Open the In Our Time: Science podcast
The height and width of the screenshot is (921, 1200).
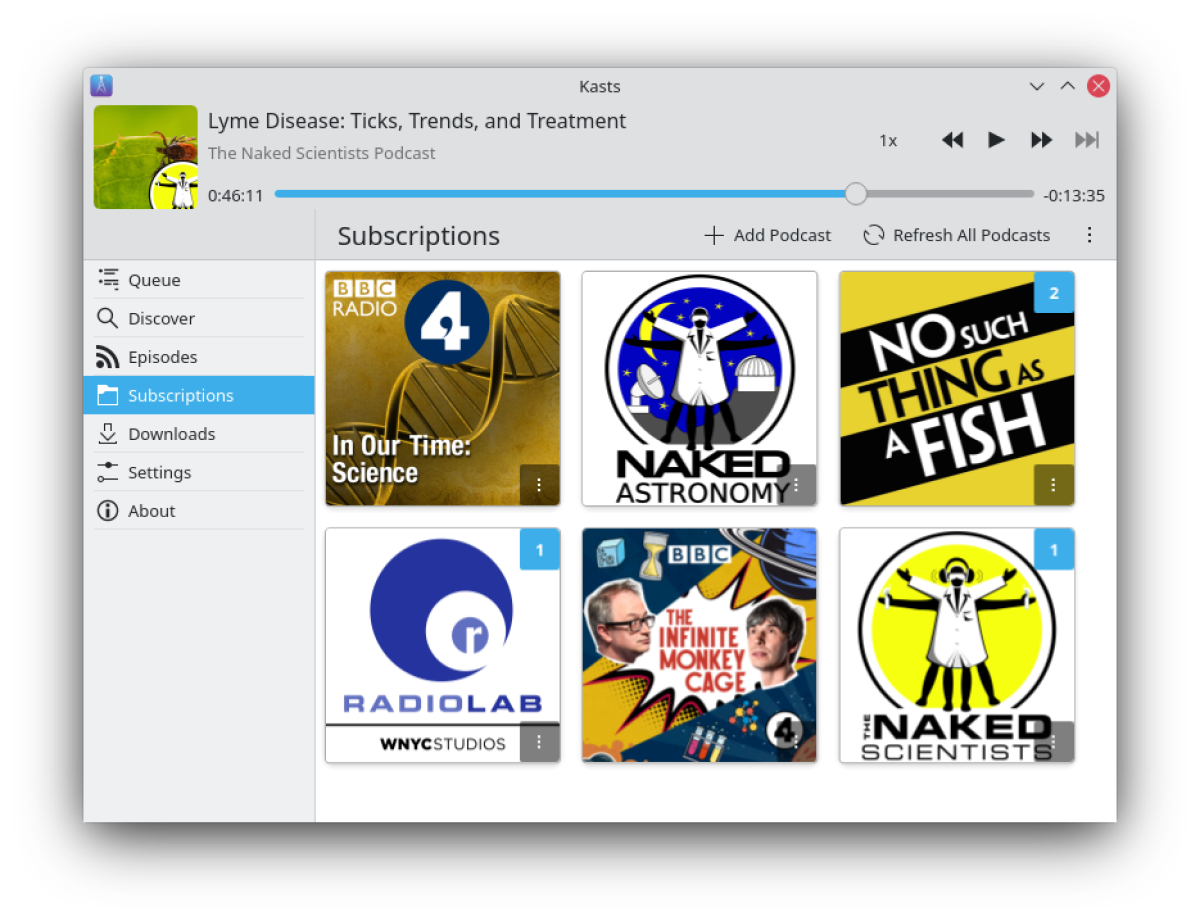click(443, 388)
